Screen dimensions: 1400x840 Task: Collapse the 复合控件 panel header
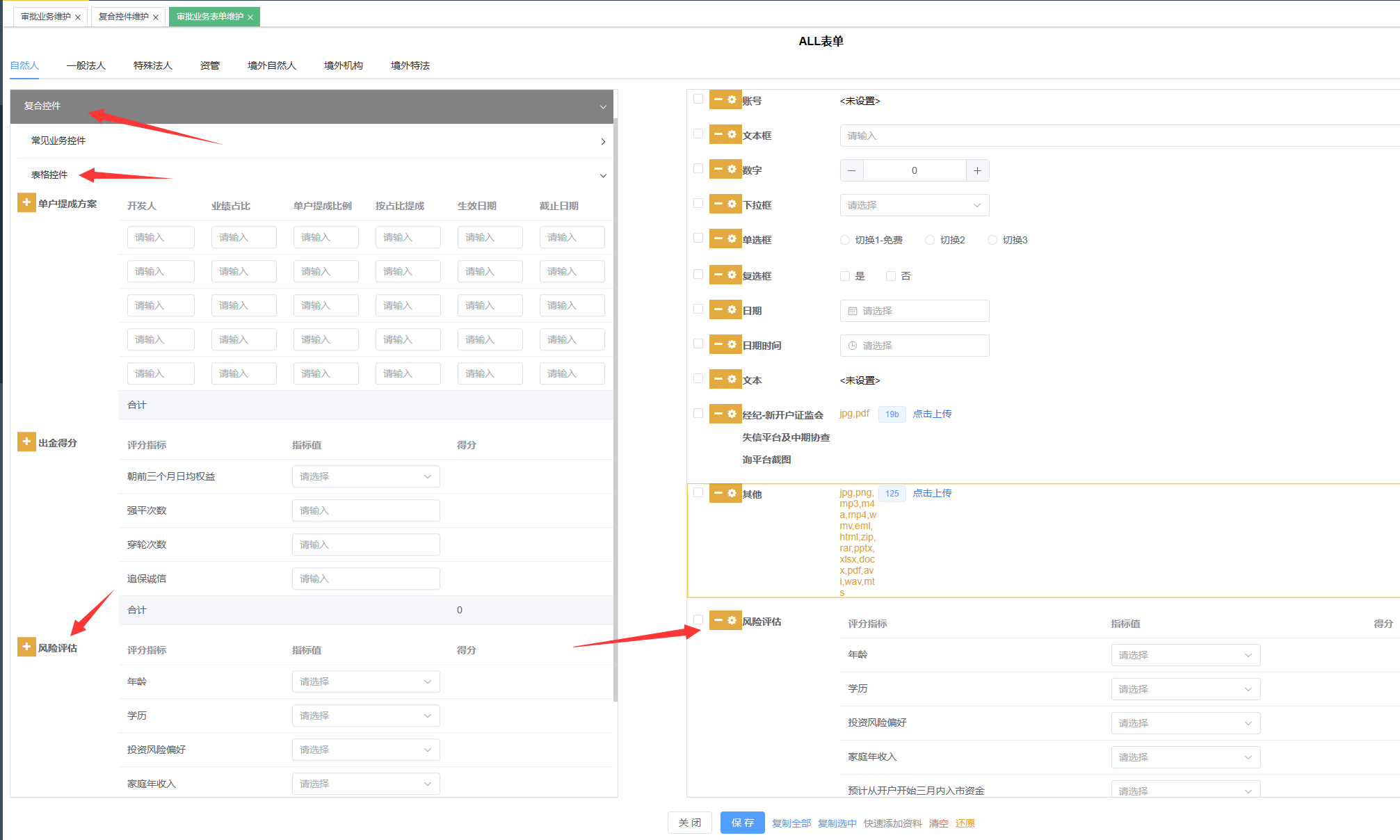coord(312,106)
